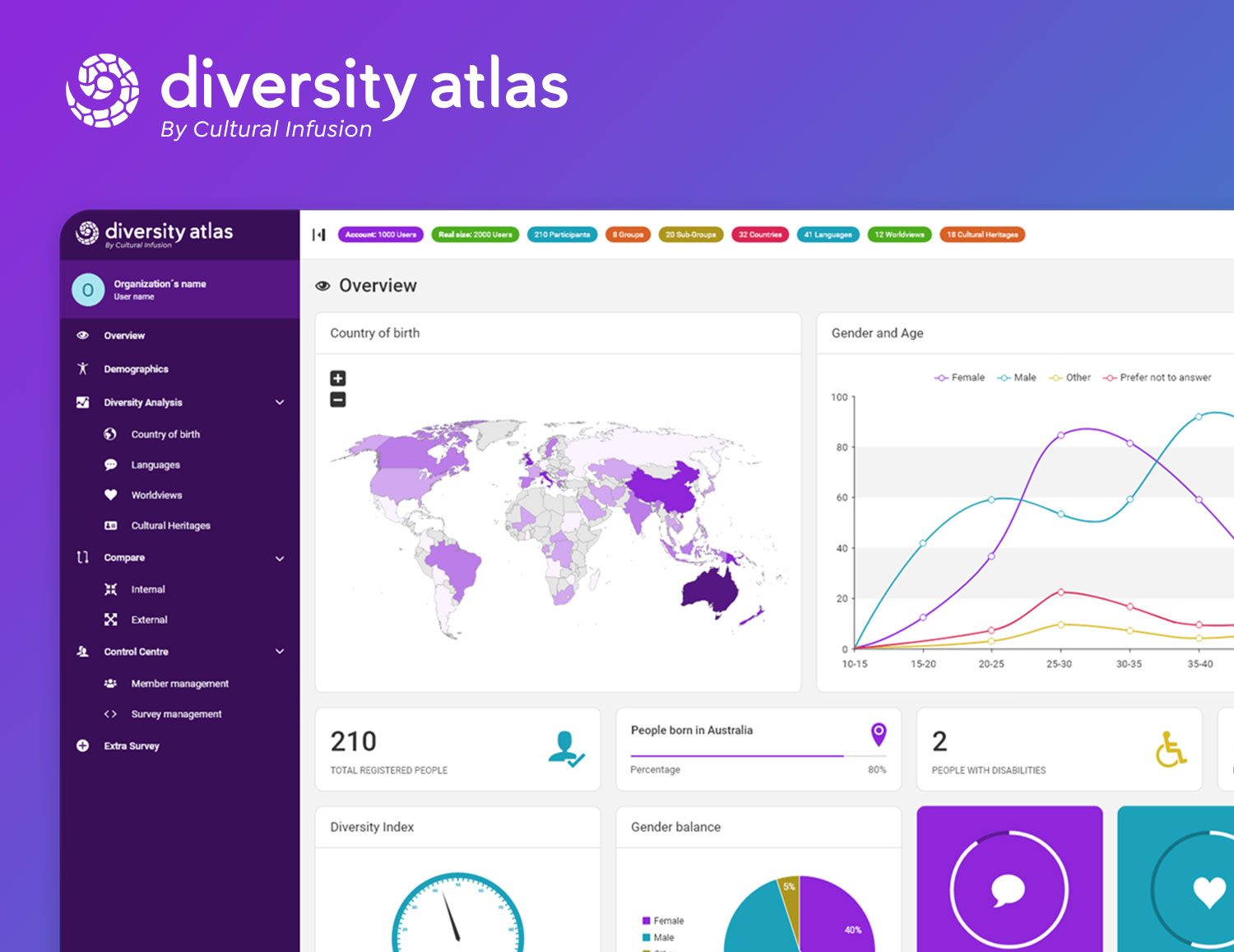Click the registered people user-check icon

566,749
